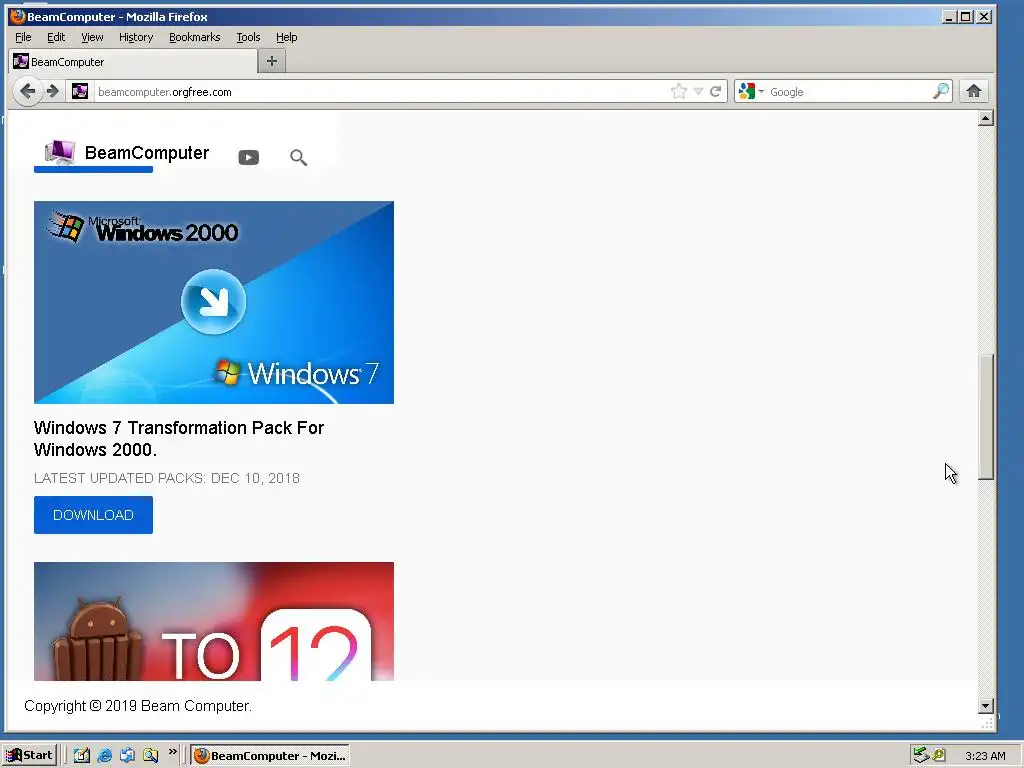Open the View menu
This screenshot has height=768, width=1024.
tap(92, 37)
